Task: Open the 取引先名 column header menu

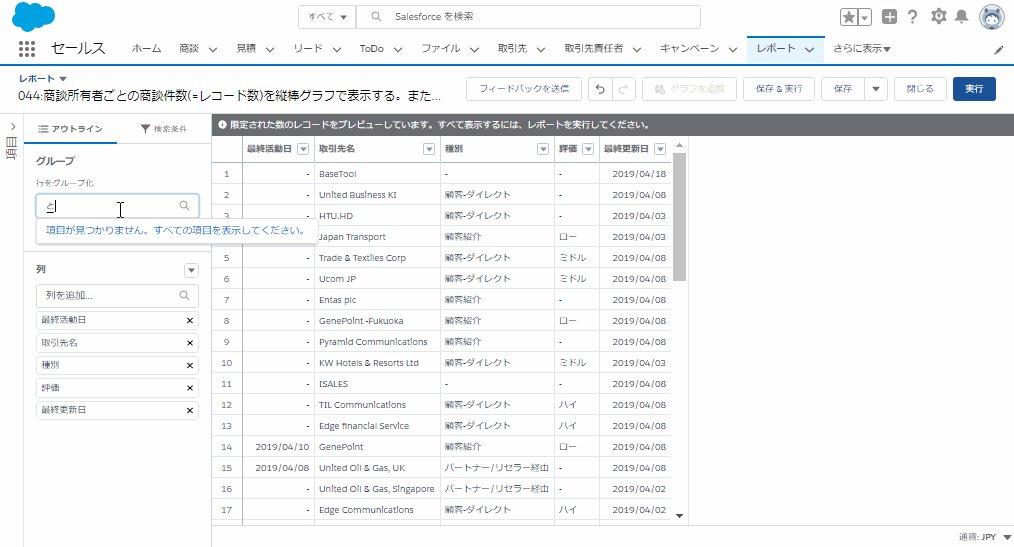Action: pos(428,149)
